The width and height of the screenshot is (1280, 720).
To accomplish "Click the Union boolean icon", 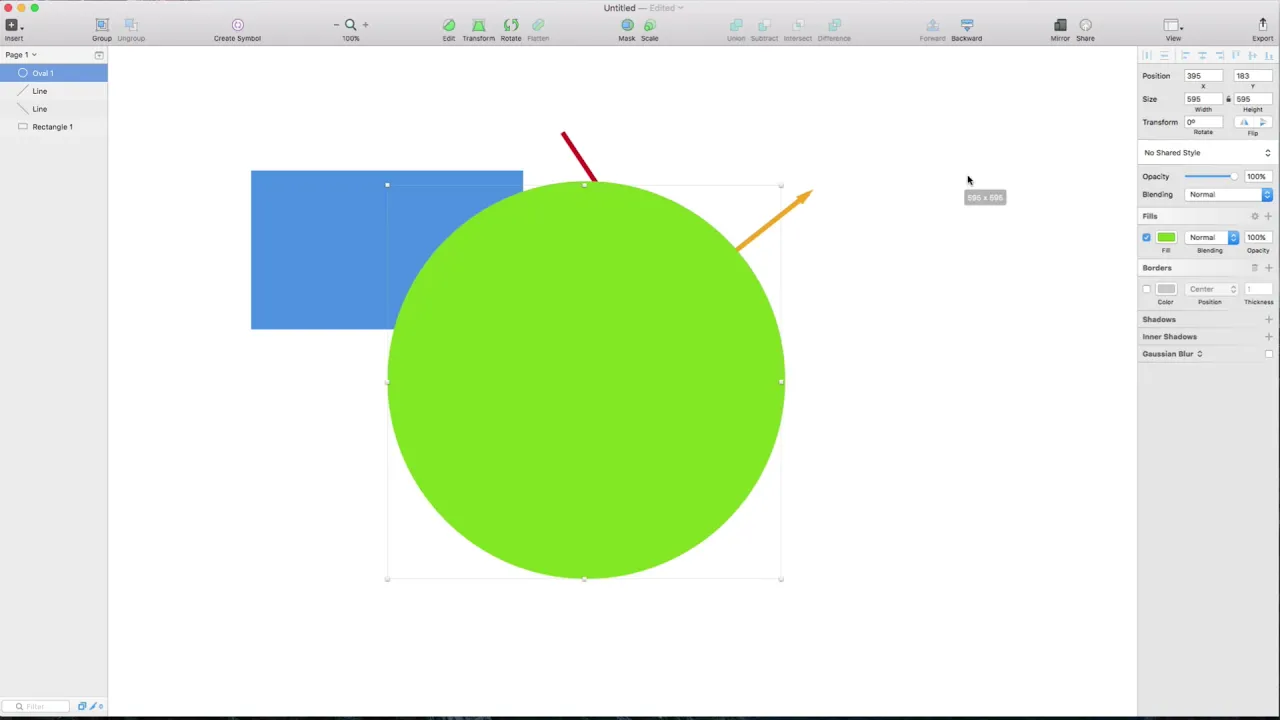I will pos(736,25).
